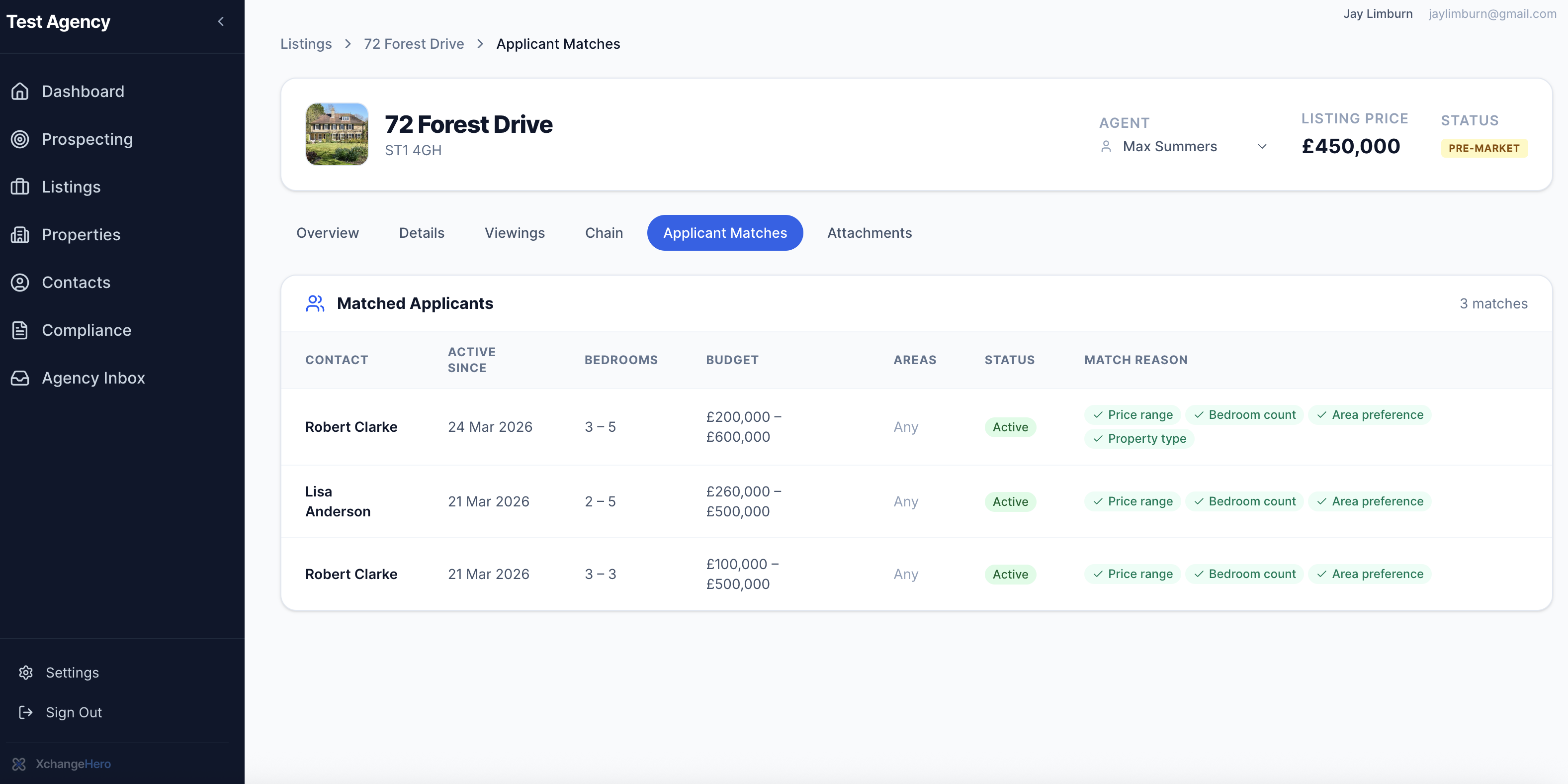
Task: Click the 72 Forest Drive breadcrumb
Action: (x=413, y=44)
